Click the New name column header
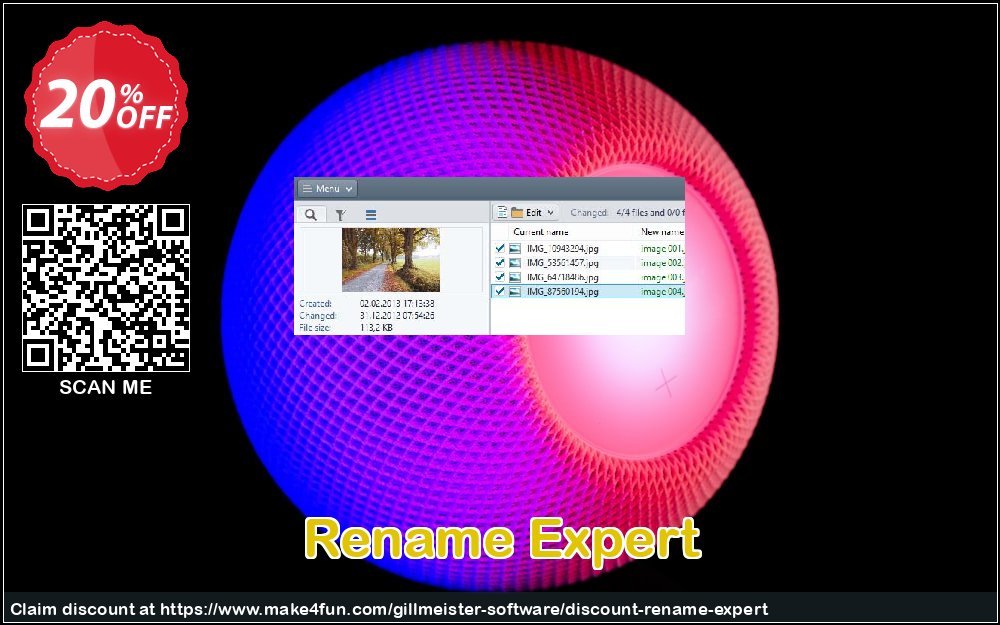Image resolution: width=1000 pixels, height=625 pixels. click(x=662, y=232)
